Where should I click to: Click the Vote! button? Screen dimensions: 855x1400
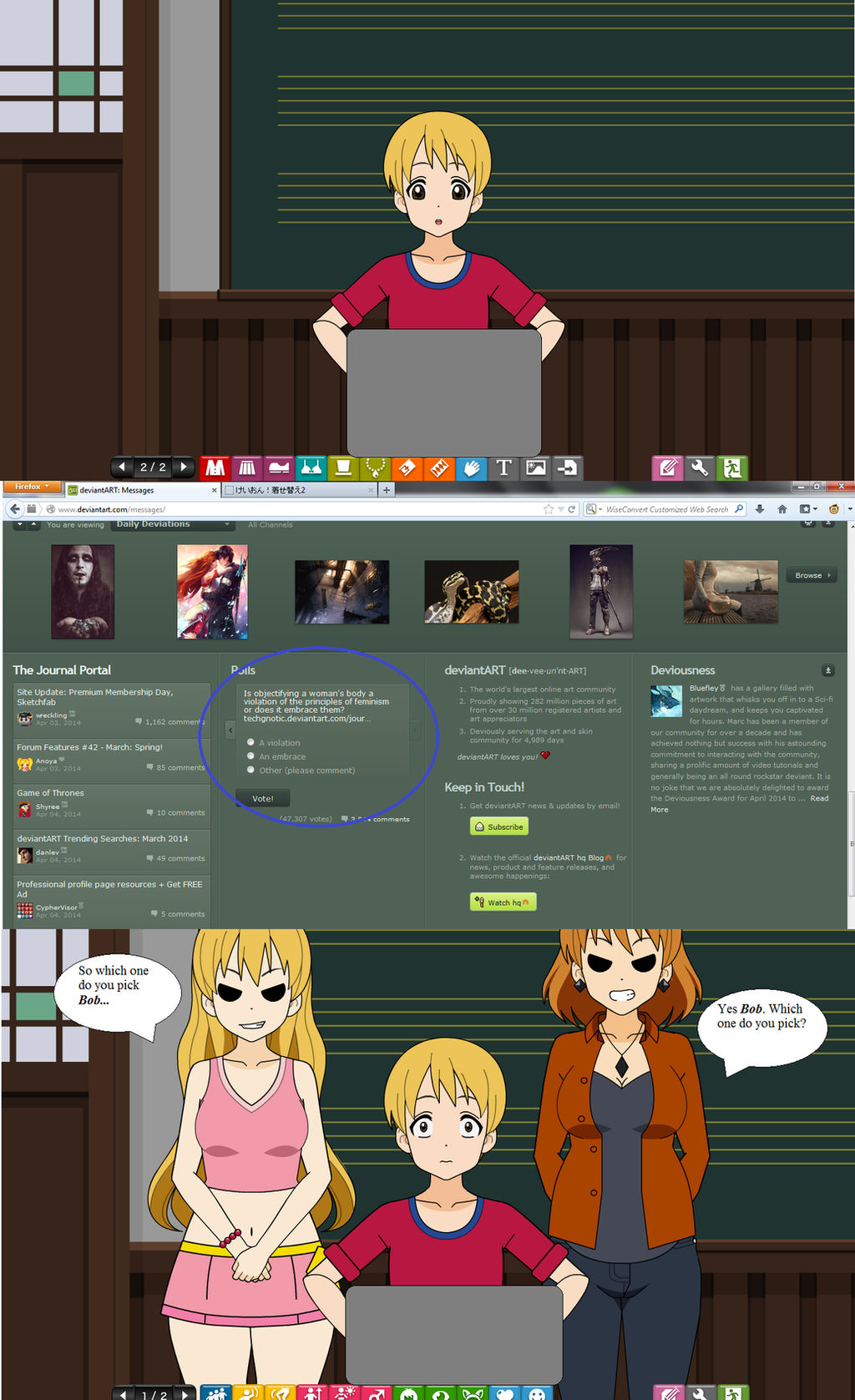point(262,798)
